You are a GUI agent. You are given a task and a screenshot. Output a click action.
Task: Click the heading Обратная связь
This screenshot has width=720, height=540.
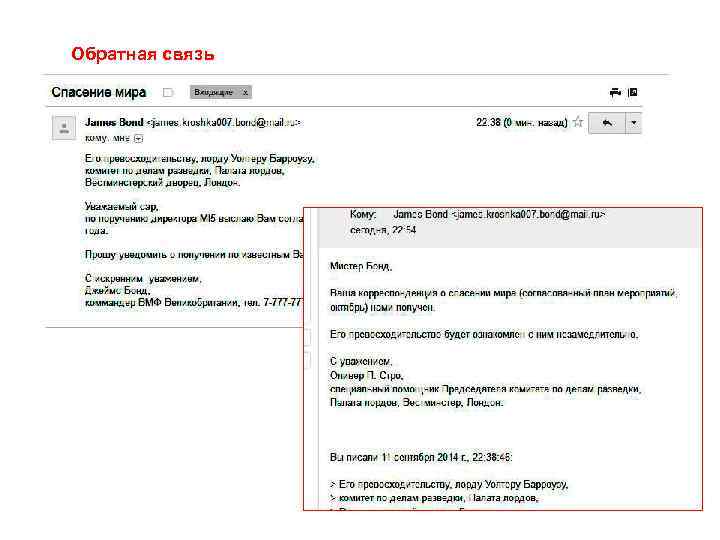click(143, 54)
